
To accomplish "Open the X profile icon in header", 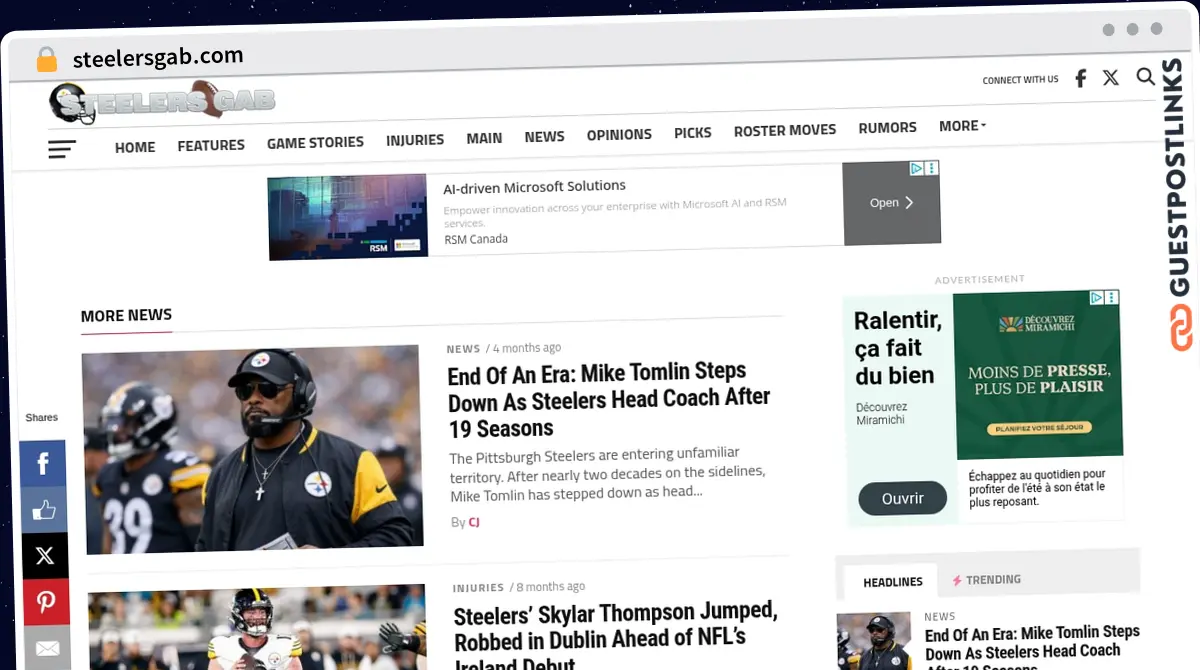I will point(1111,77).
